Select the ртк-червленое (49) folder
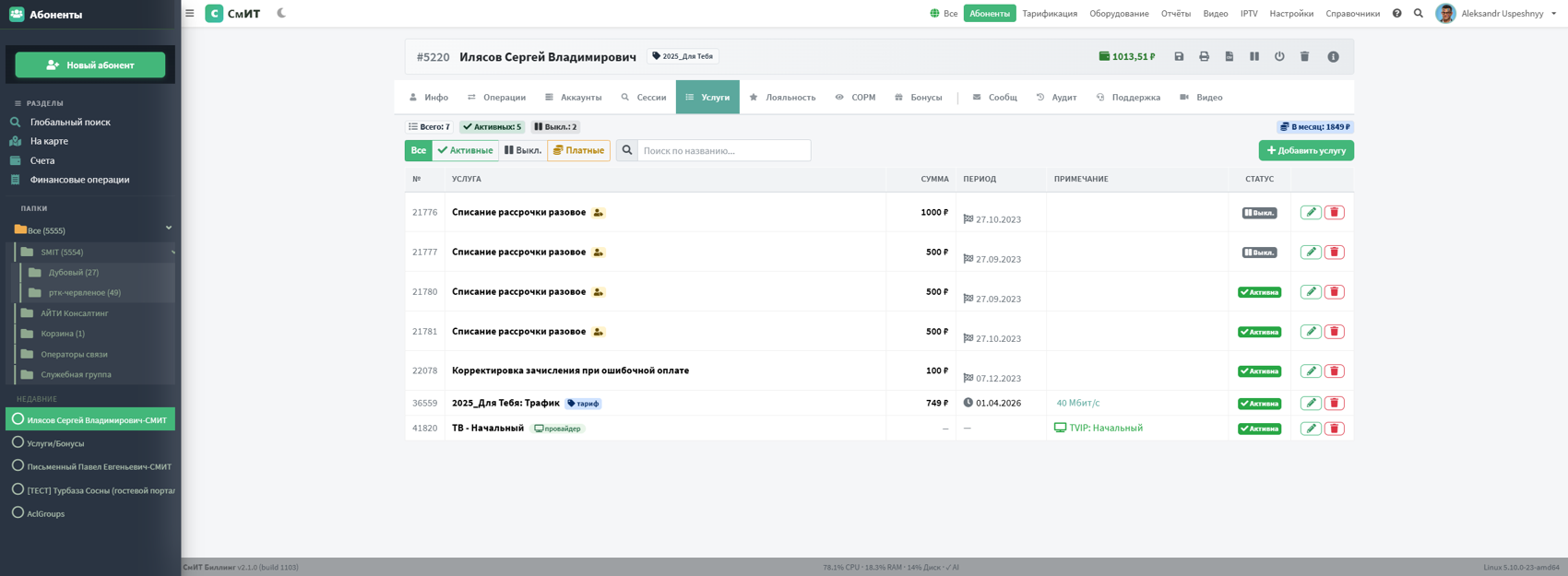Screen dimensions: 1568x576 [85, 292]
